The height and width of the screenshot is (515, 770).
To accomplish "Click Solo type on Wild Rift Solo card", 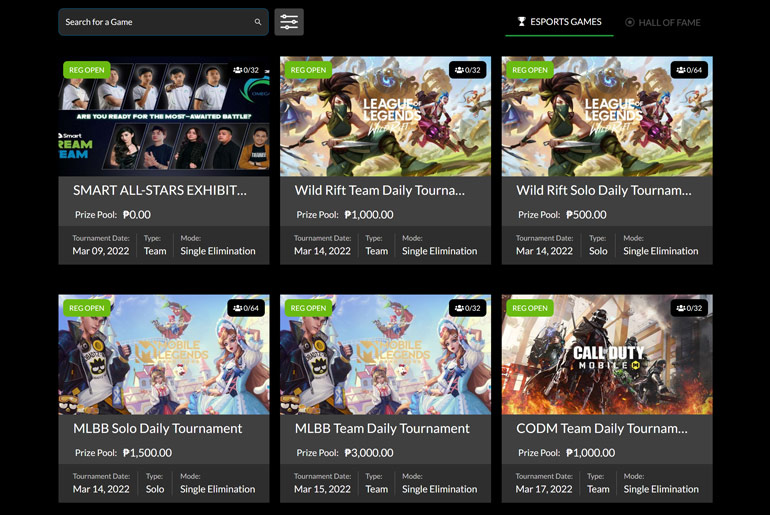I will click(598, 251).
